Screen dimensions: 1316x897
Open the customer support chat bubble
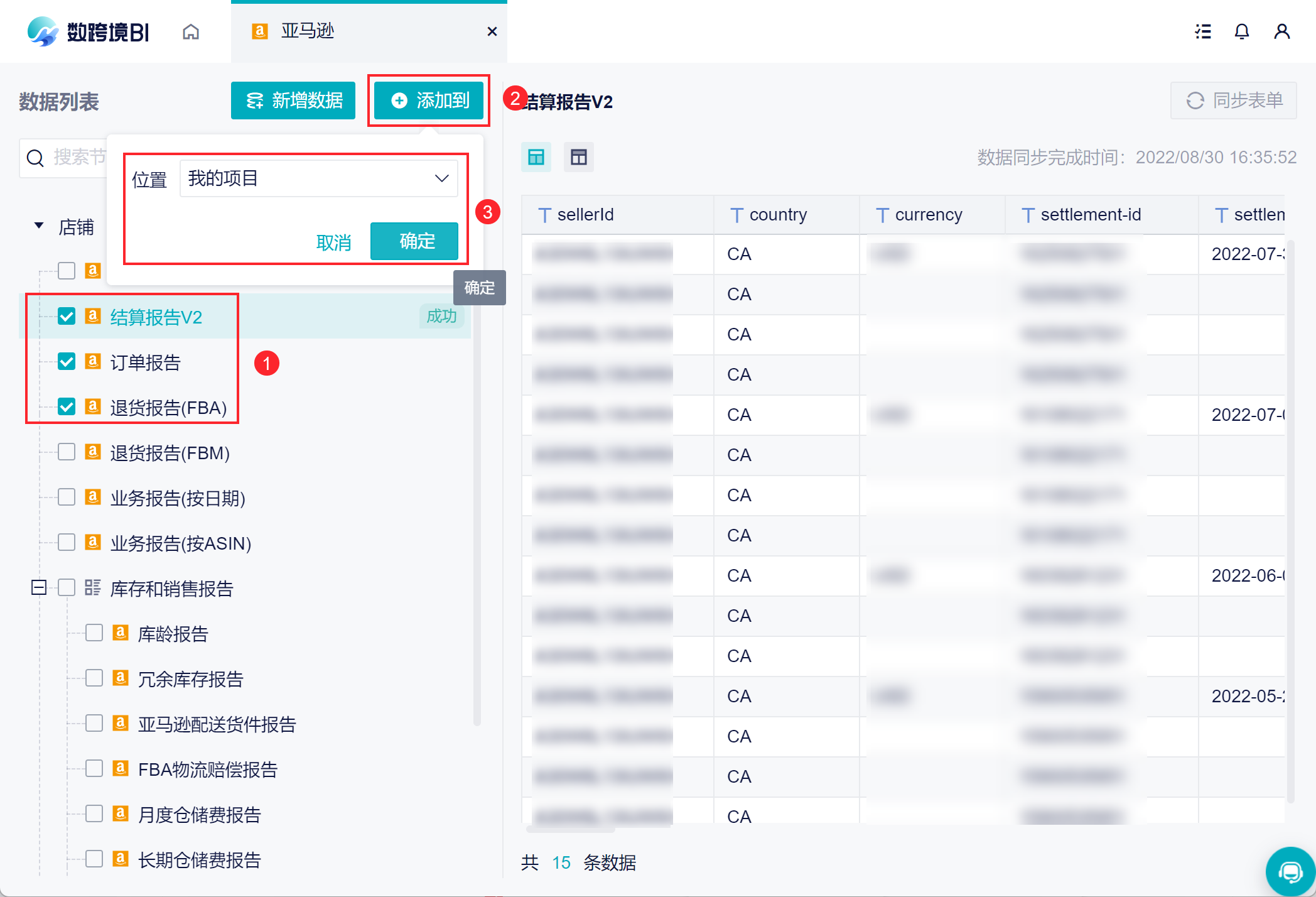(x=1290, y=871)
